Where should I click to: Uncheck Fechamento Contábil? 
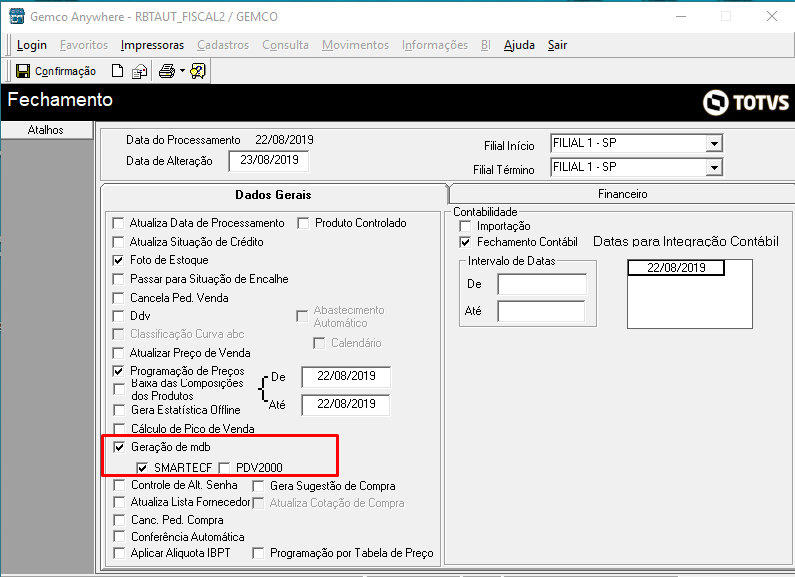tap(465, 242)
